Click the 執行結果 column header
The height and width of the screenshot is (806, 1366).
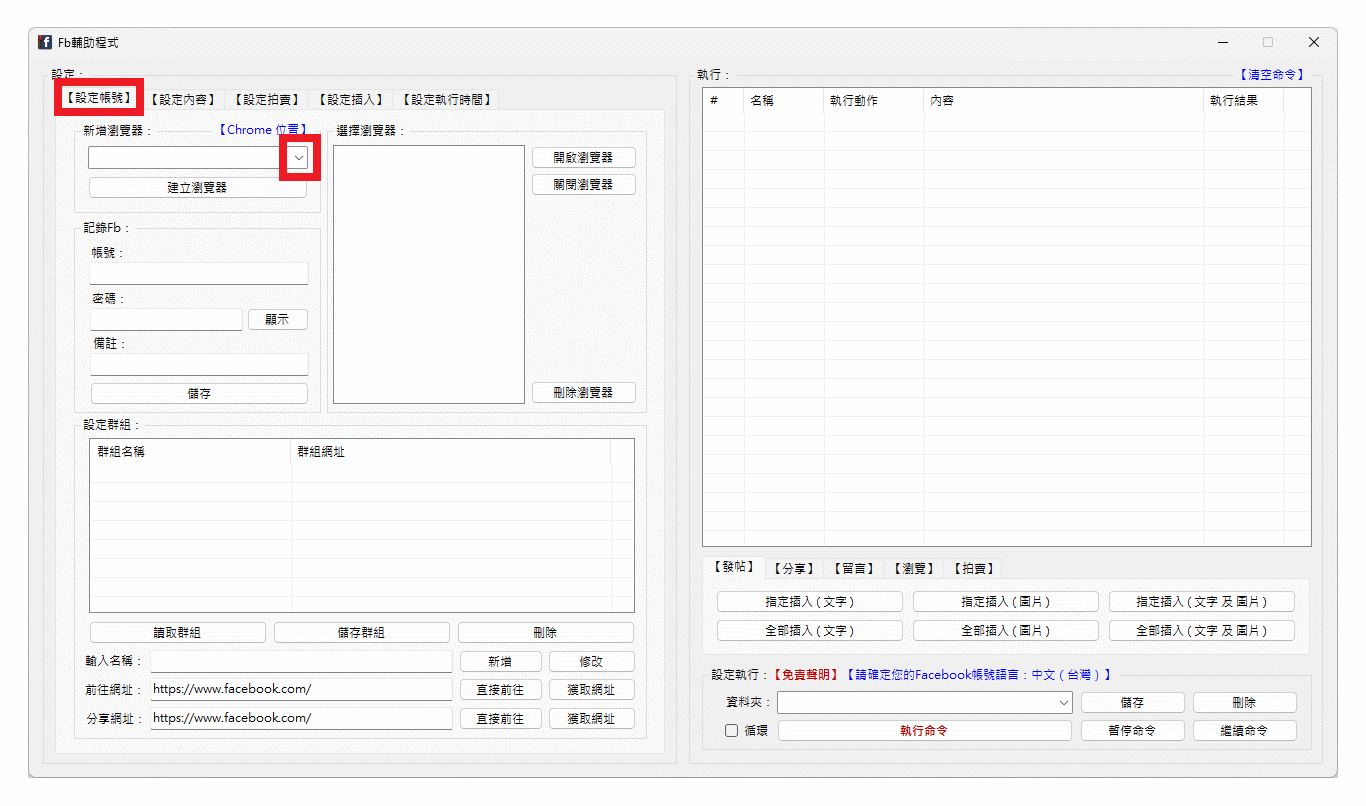(1244, 101)
